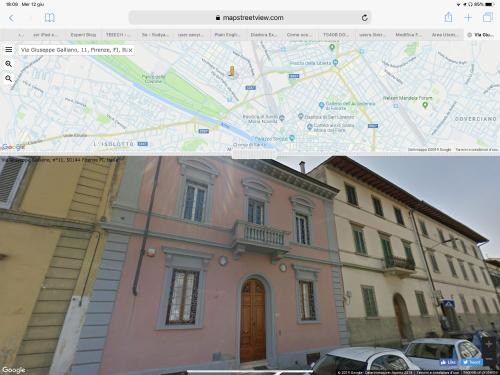The height and width of the screenshot is (375, 500).
Task: Select the Cattedrale di Santa Maria del Fiore marker
Action: [x=310, y=127]
